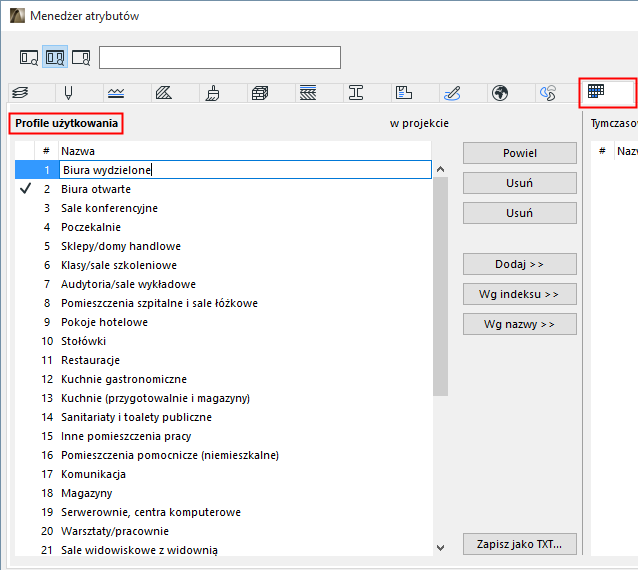Select the Stołówki row

click(x=223, y=341)
